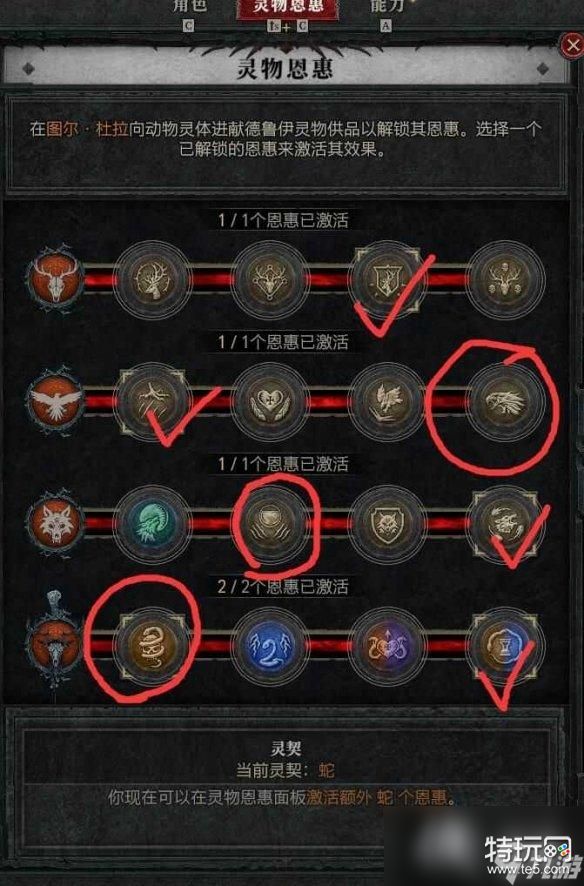Pick the circled eagle head boon
The image size is (584, 886).
507,402
